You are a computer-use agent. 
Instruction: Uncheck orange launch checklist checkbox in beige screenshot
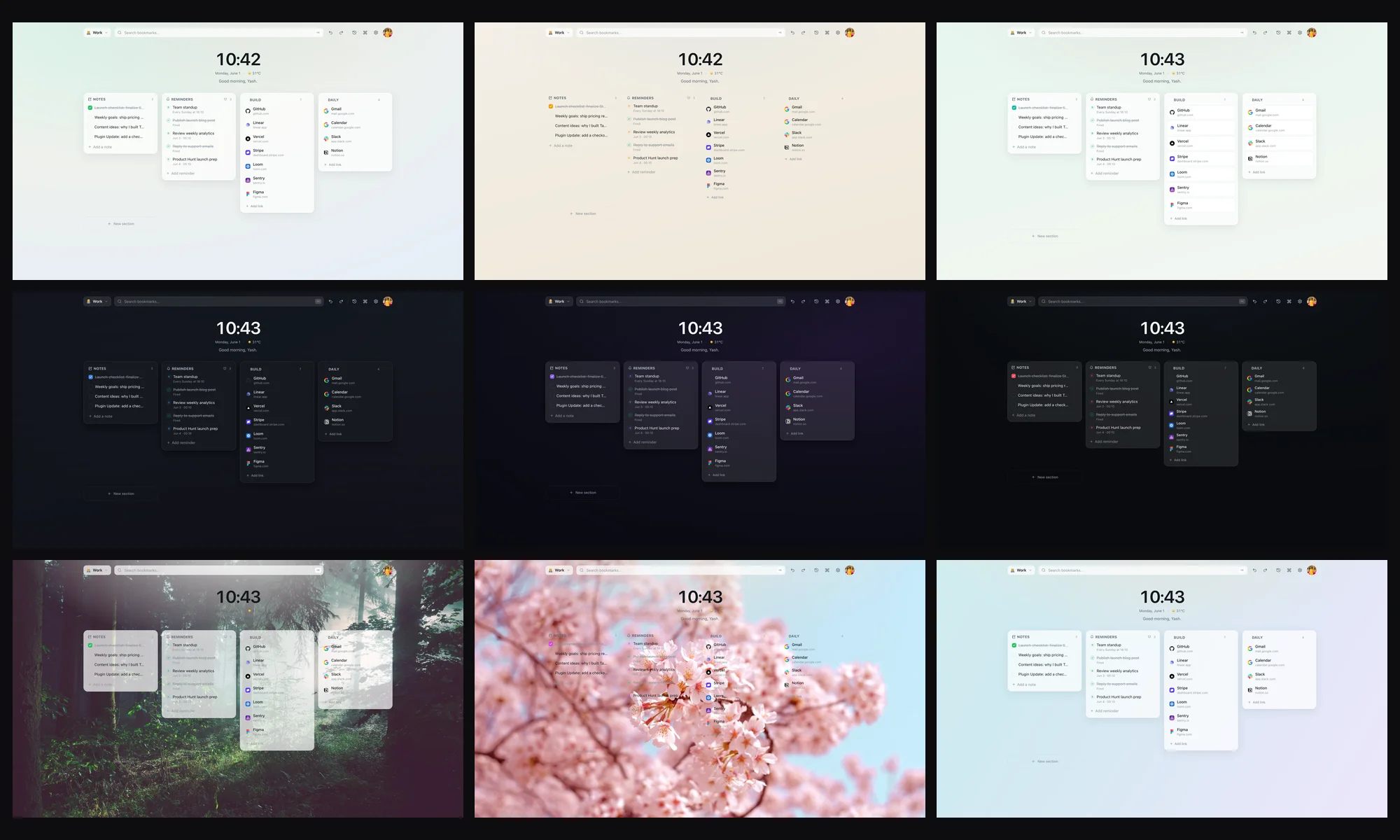(x=551, y=106)
